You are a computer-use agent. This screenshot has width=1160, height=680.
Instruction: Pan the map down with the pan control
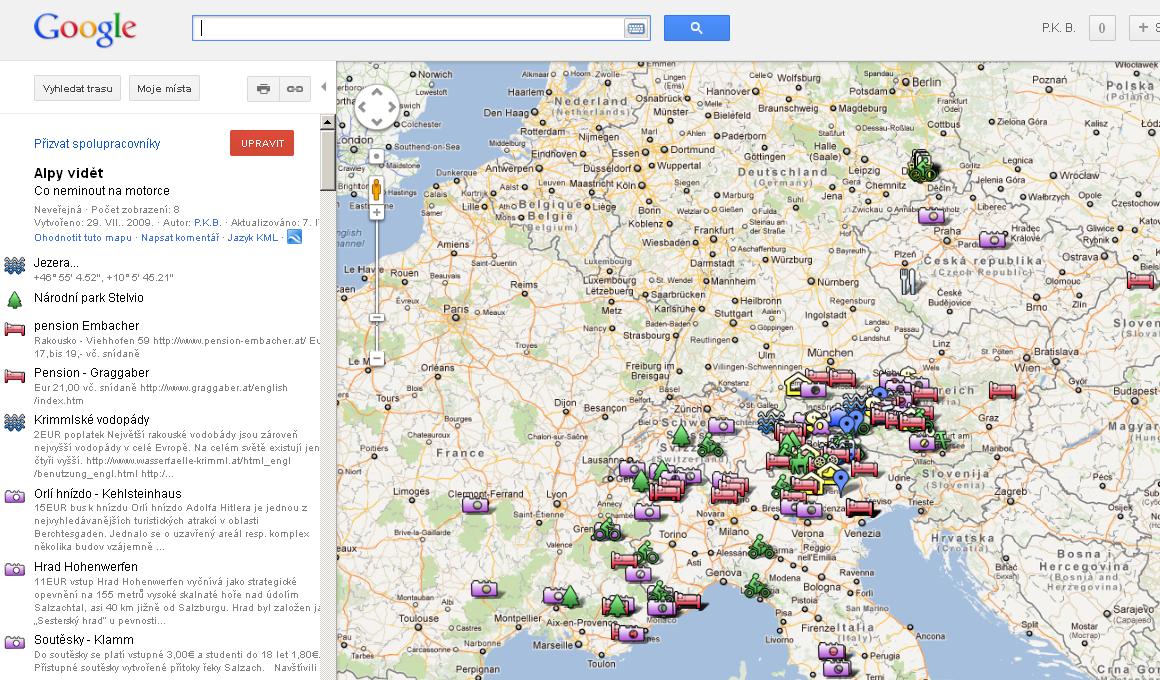click(377, 122)
